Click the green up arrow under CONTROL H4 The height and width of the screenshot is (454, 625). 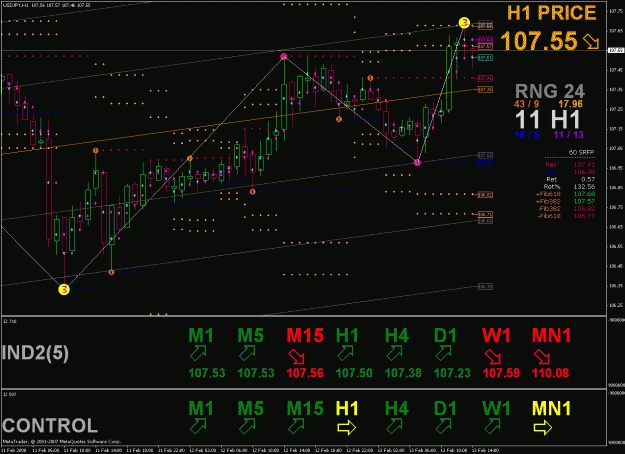pos(394,426)
